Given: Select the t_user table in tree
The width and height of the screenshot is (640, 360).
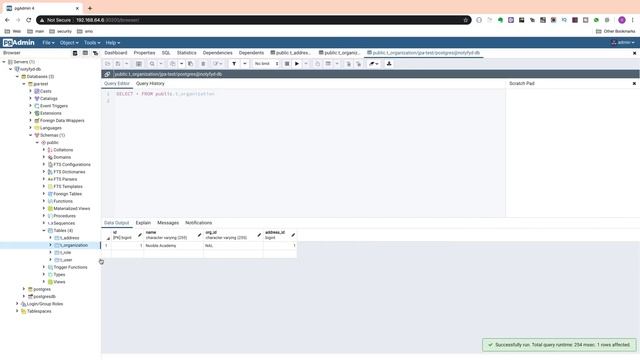Looking at the screenshot, I should [x=66, y=260].
